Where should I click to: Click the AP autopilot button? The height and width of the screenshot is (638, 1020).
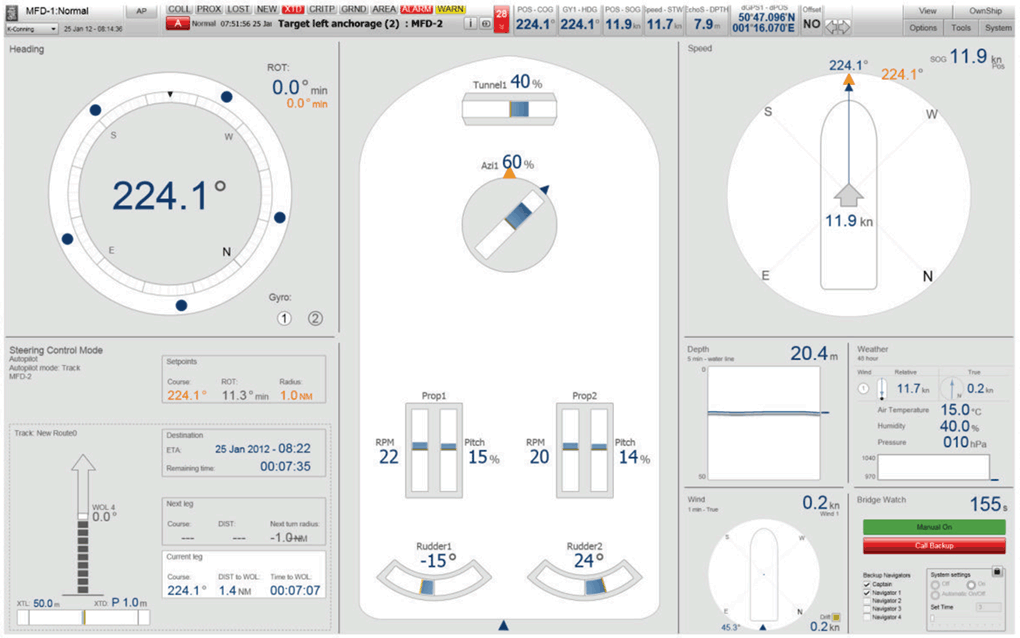pyautogui.click(x=141, y=11)
